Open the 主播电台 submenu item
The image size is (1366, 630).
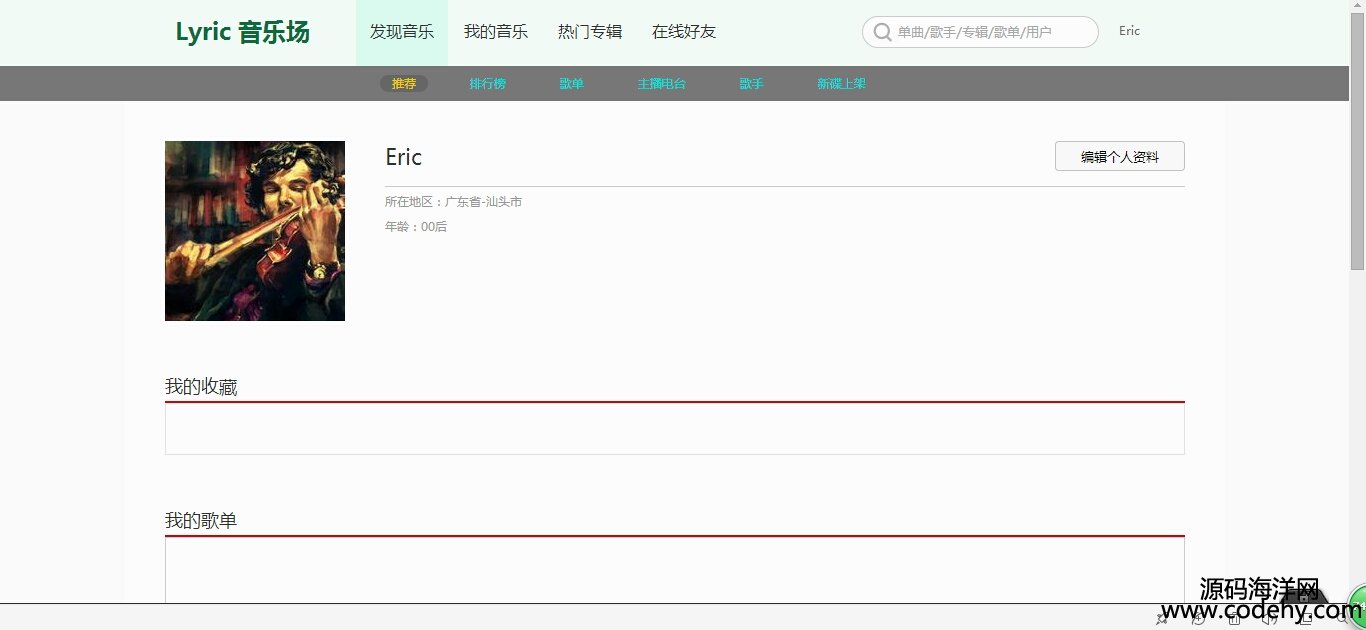[662, 84]
